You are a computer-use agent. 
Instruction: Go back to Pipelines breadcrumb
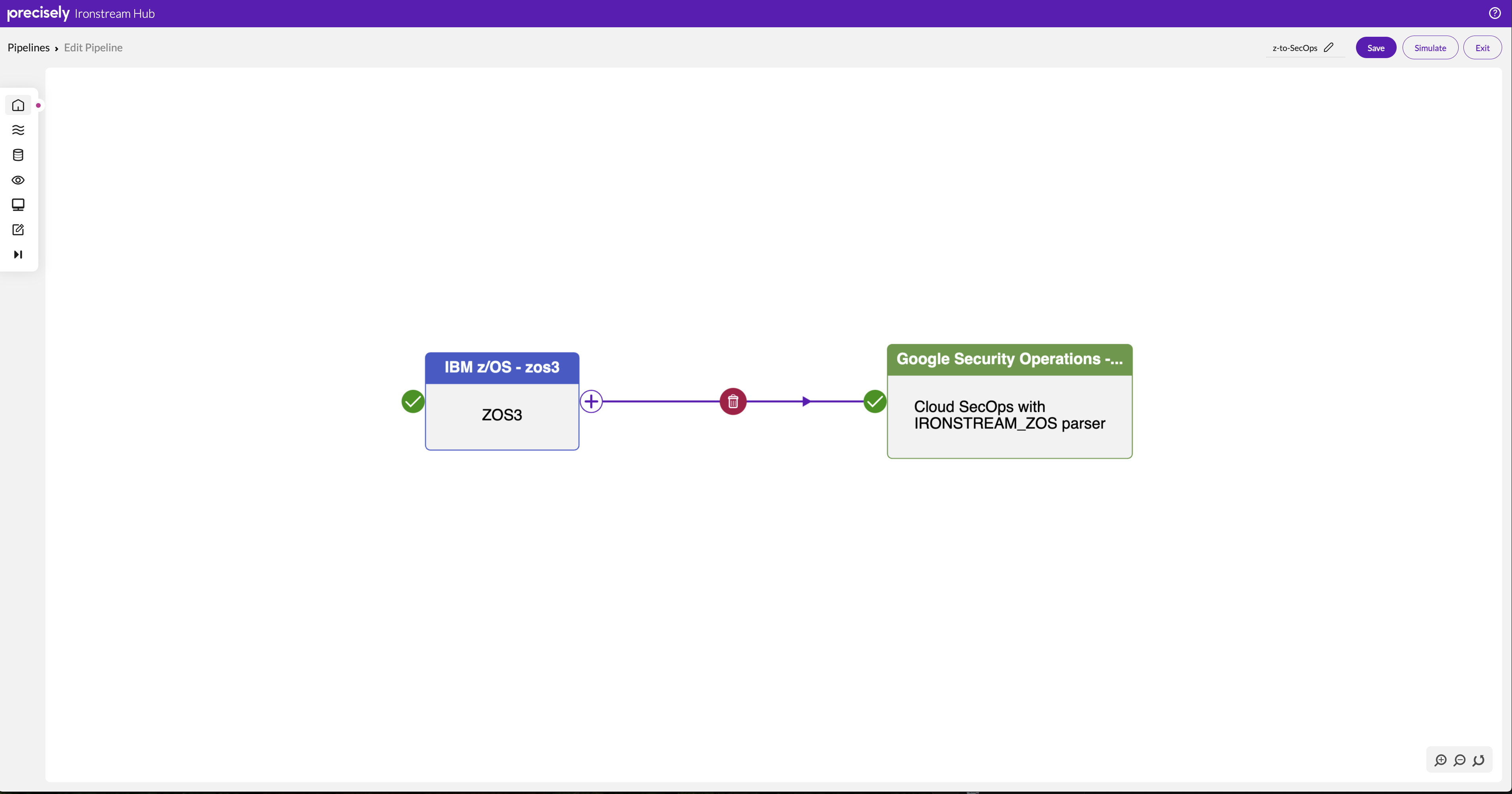pos(28,47)
